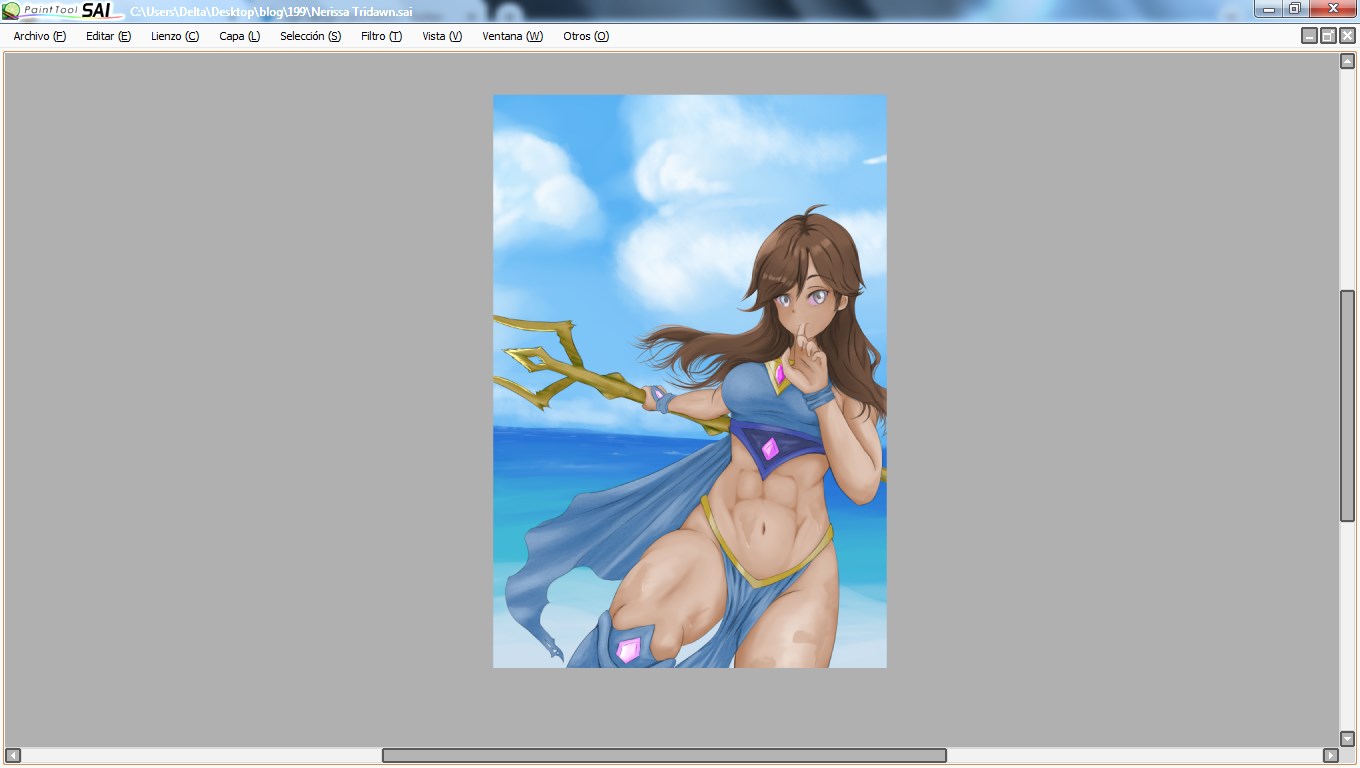This screenshot has width=1360, height=768.
Task: Open the Vista menu
Action: click(442, 36)
